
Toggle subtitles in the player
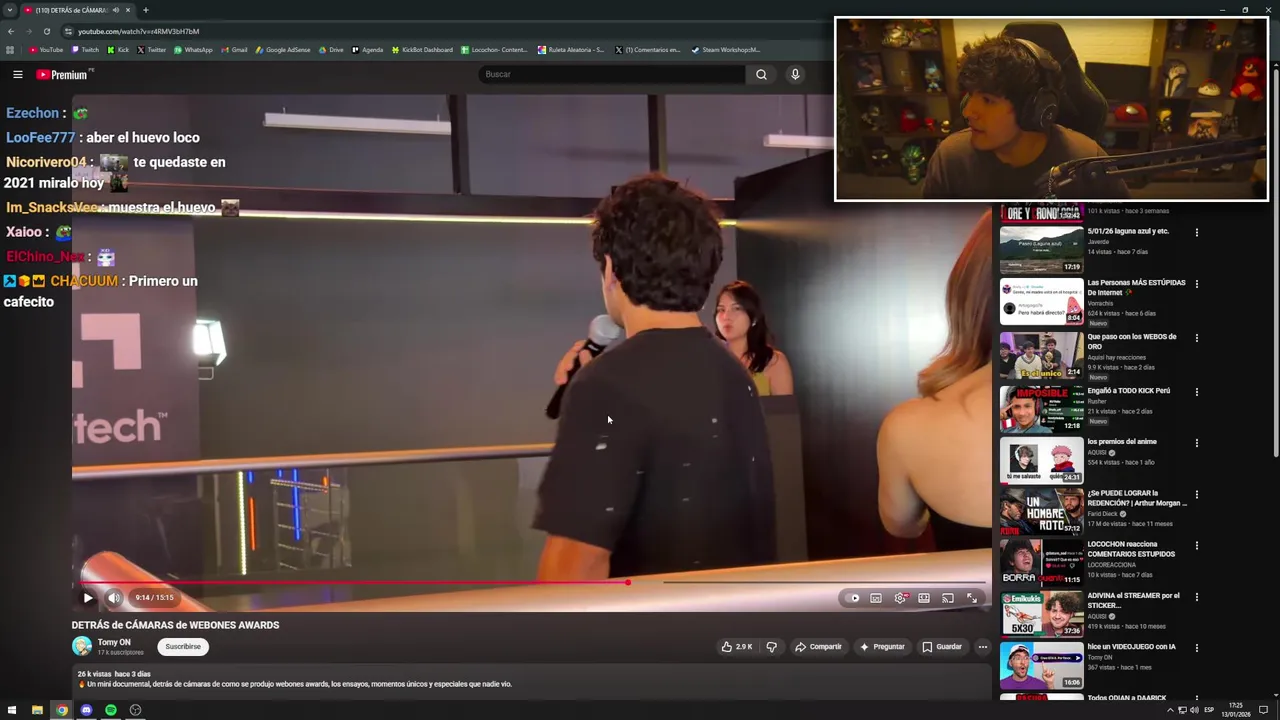pyautogui.click(x=876, y=598)
